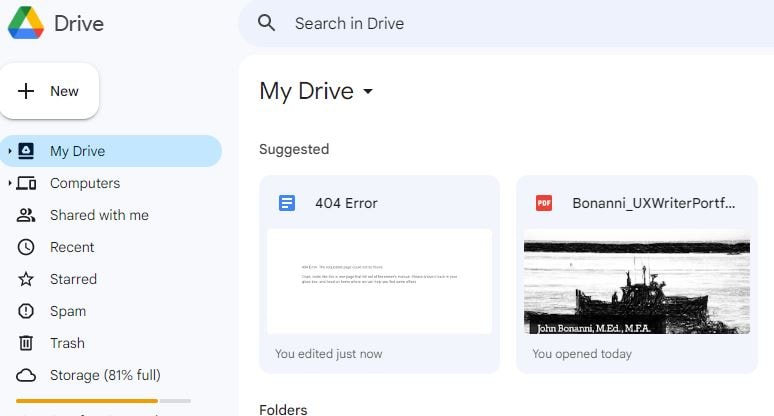
Task: Click the Suggested section label
Action: (294, 149)
